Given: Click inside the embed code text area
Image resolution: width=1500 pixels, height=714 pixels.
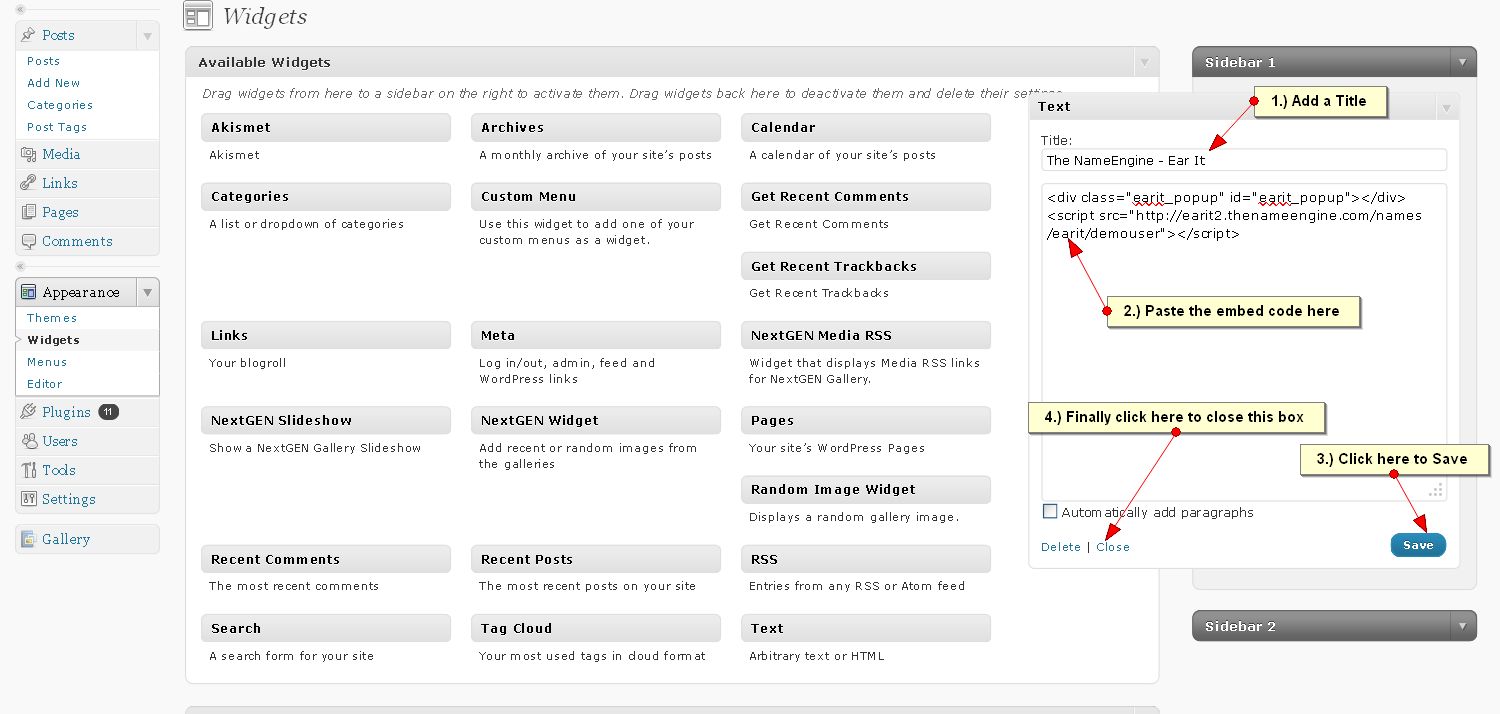Looking at the screenshot, I should (1244, 342).
